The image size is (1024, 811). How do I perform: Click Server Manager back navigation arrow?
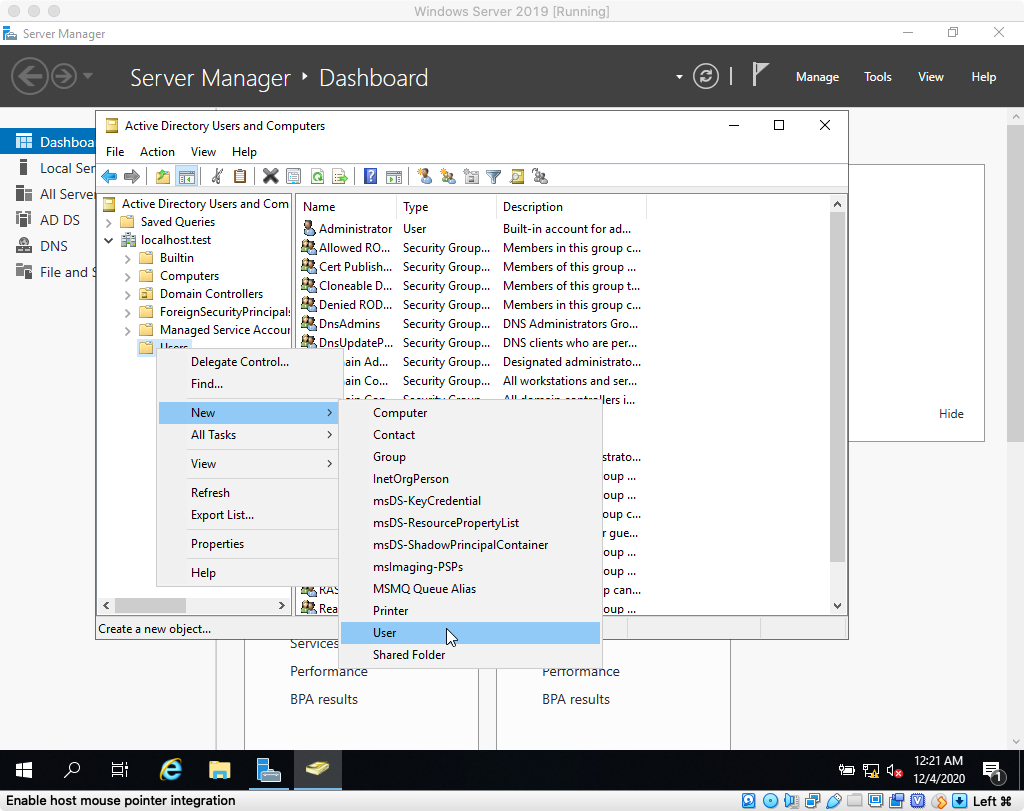click(x=29, y=76)
